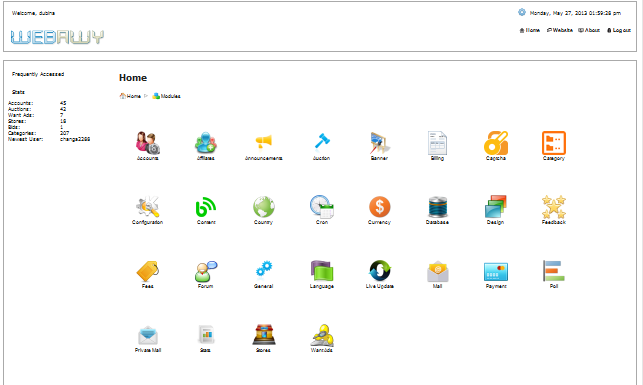This screenshot has height=385, width=643.
Task: Click the Log out link
Action: pos(619,30)
